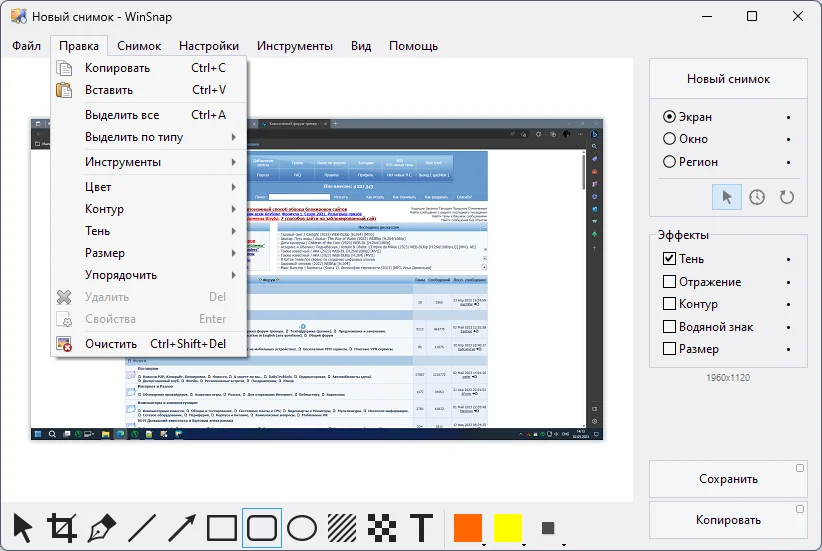Choose Очистить from the Правка menu

click(149, 344)
